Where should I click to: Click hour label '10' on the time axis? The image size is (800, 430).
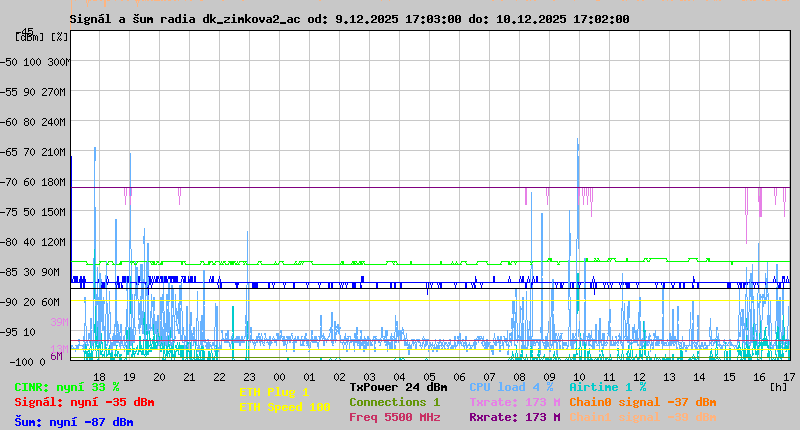pos(579,377)
